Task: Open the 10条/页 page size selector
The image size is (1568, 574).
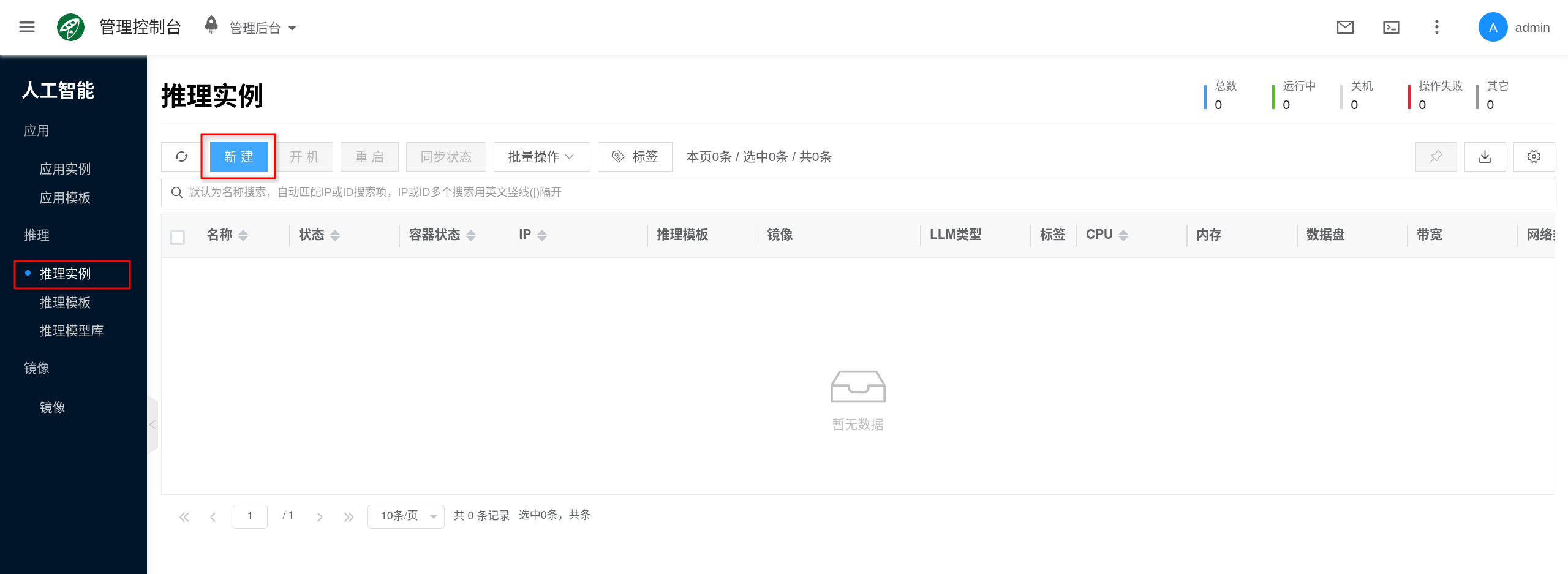Action: tap(405, 516)
